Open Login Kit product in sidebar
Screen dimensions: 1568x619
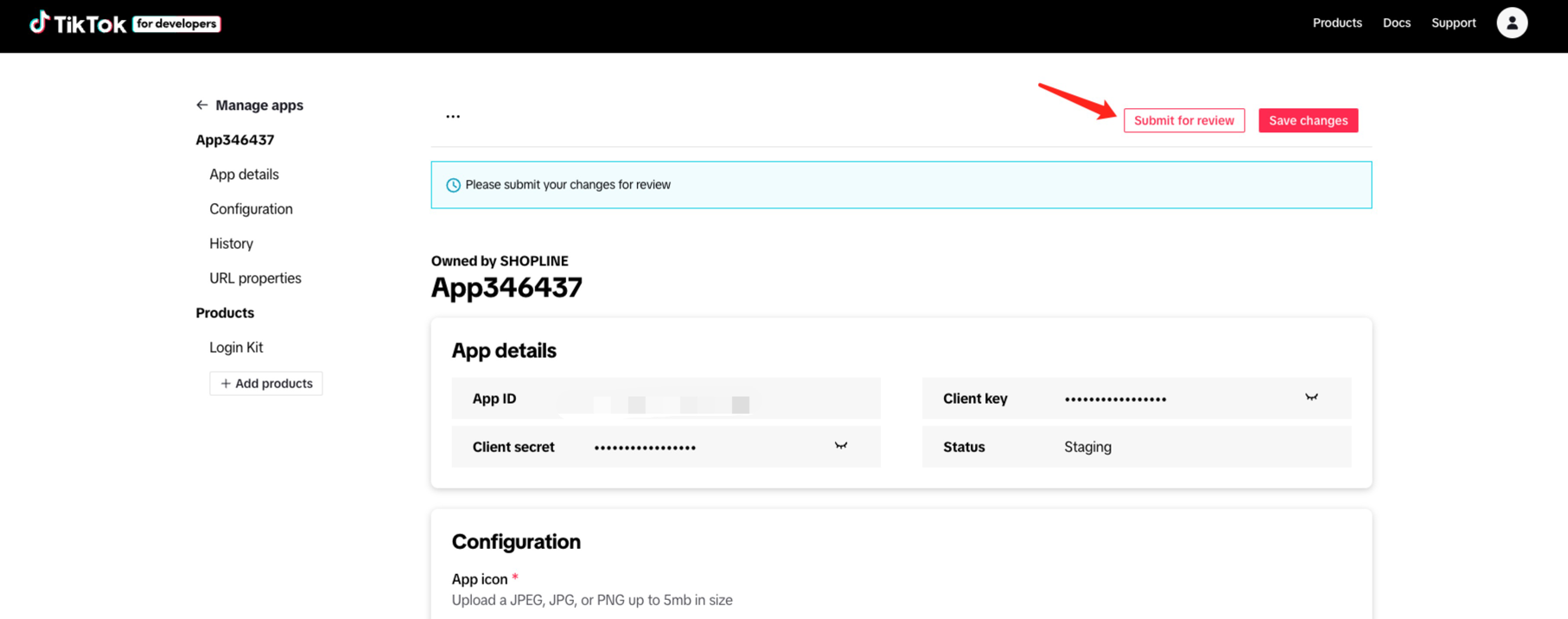(x=236, y=348)
